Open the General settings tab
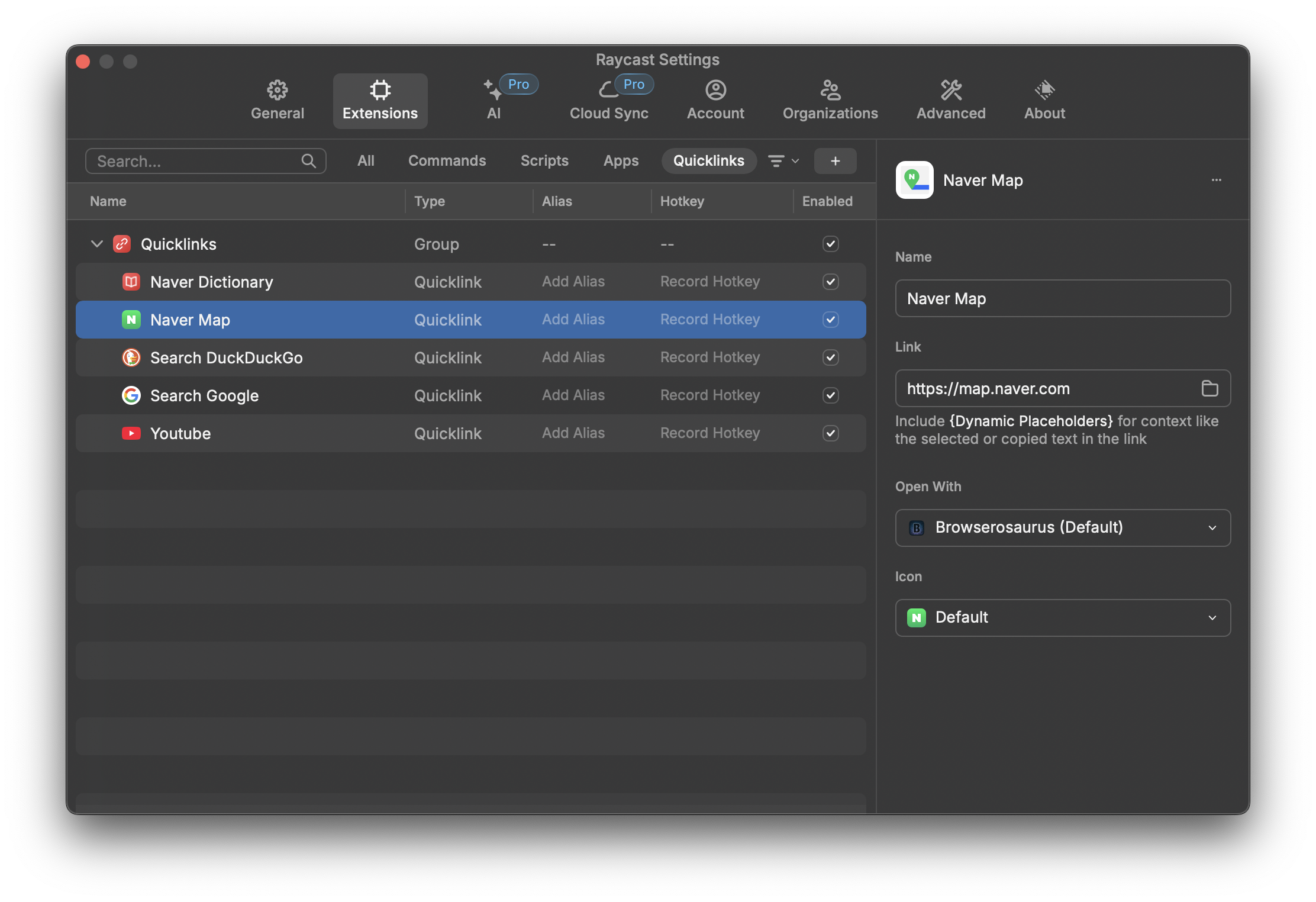Viewport: 1316px width, 902px height. 277,101
